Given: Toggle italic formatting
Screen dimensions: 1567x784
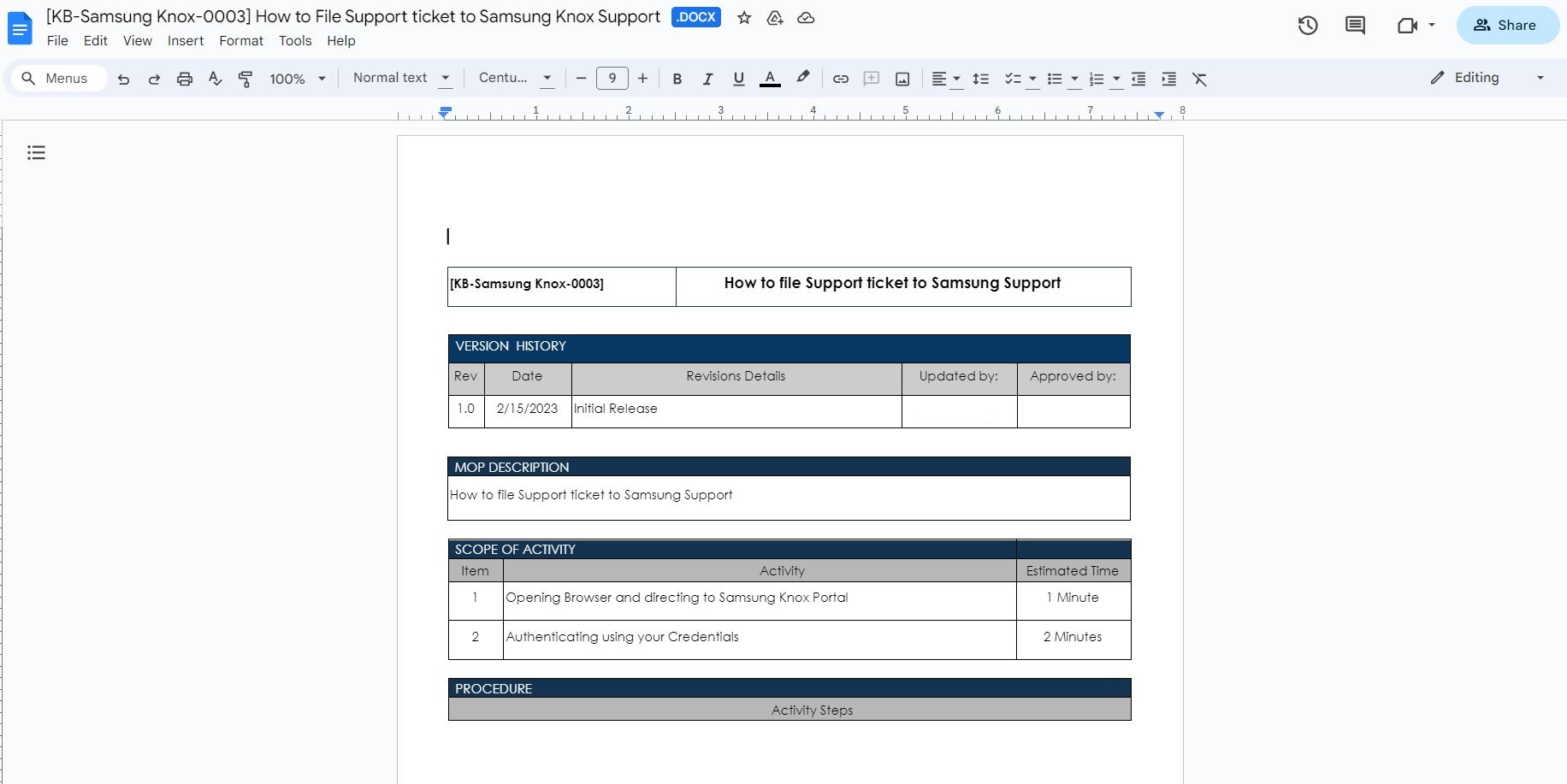Looking at the screenshot, I should click(x=707, y=79).
